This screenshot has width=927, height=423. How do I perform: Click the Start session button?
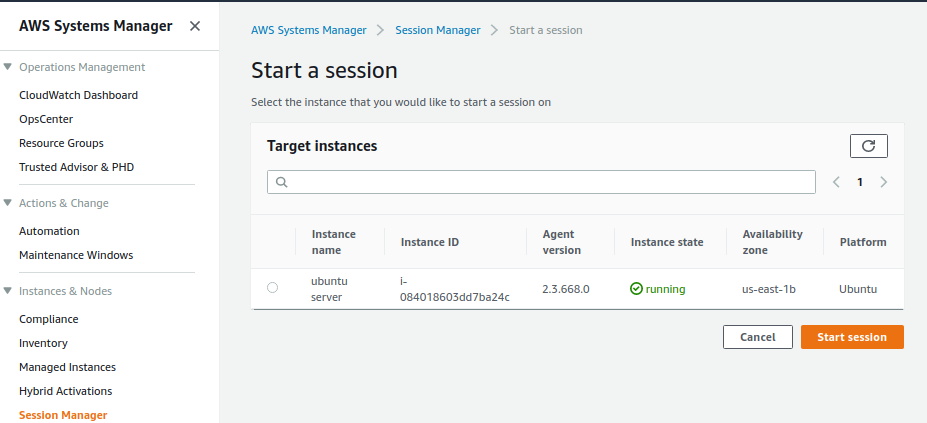851,337
